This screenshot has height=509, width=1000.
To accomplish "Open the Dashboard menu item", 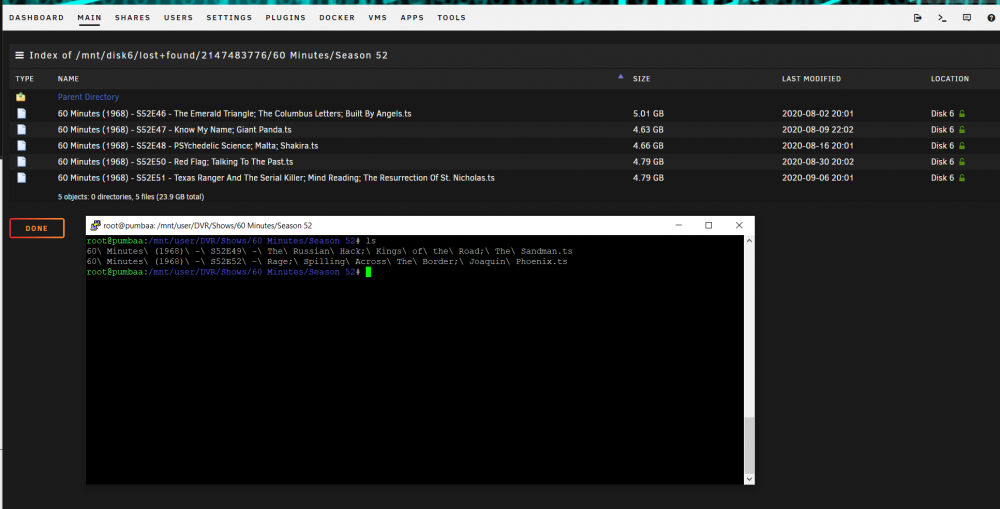I will [x=36, y=18].
